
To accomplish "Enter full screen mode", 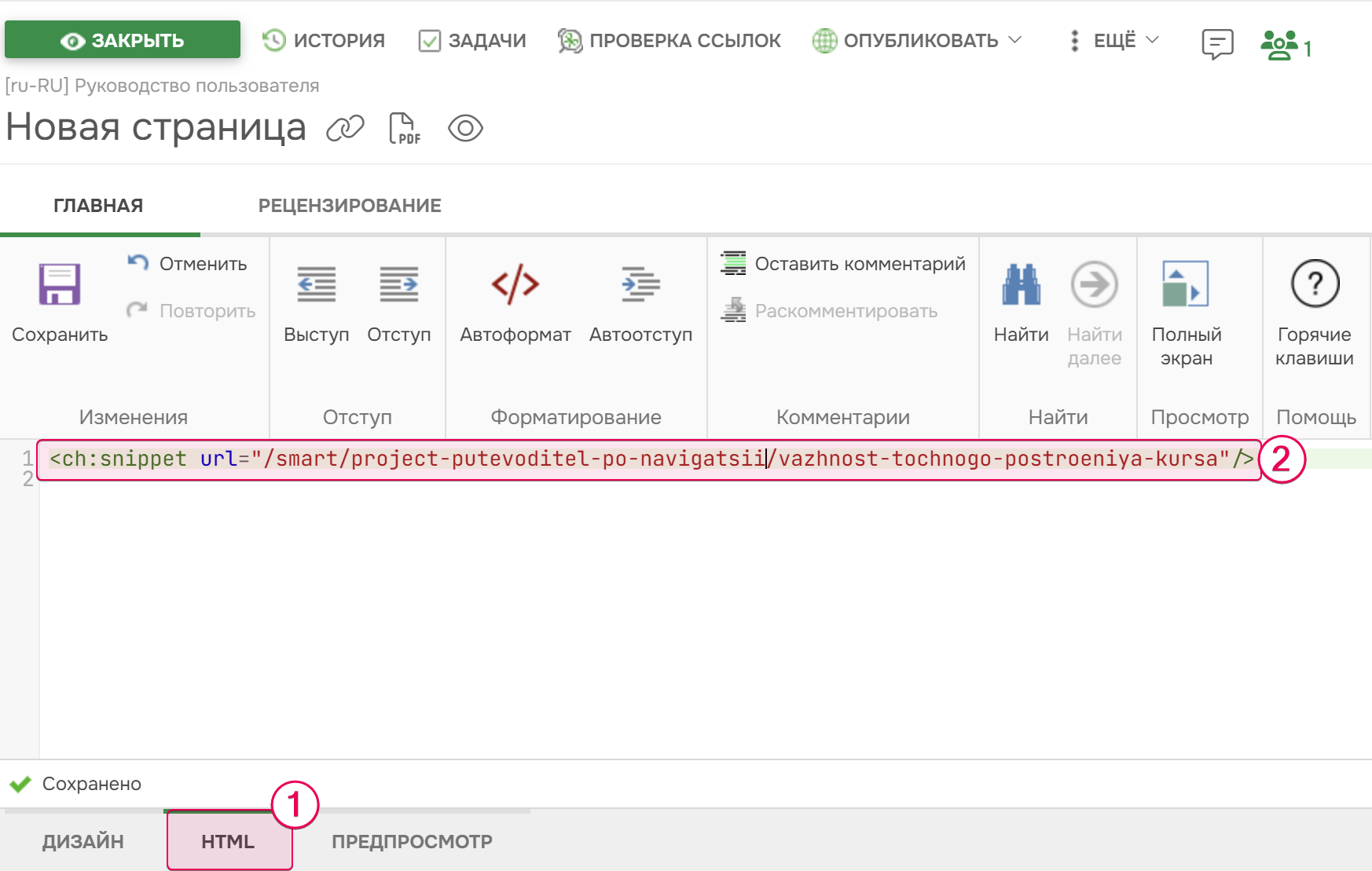I will tap(1185, 284).
